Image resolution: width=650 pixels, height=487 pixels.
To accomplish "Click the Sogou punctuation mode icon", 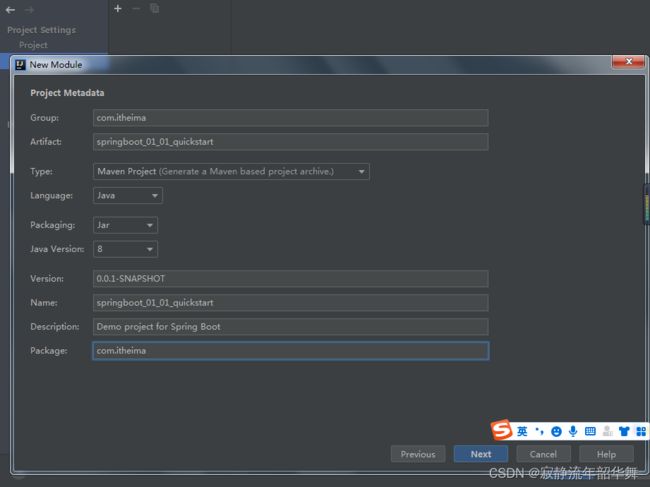I will pos(539,431).
